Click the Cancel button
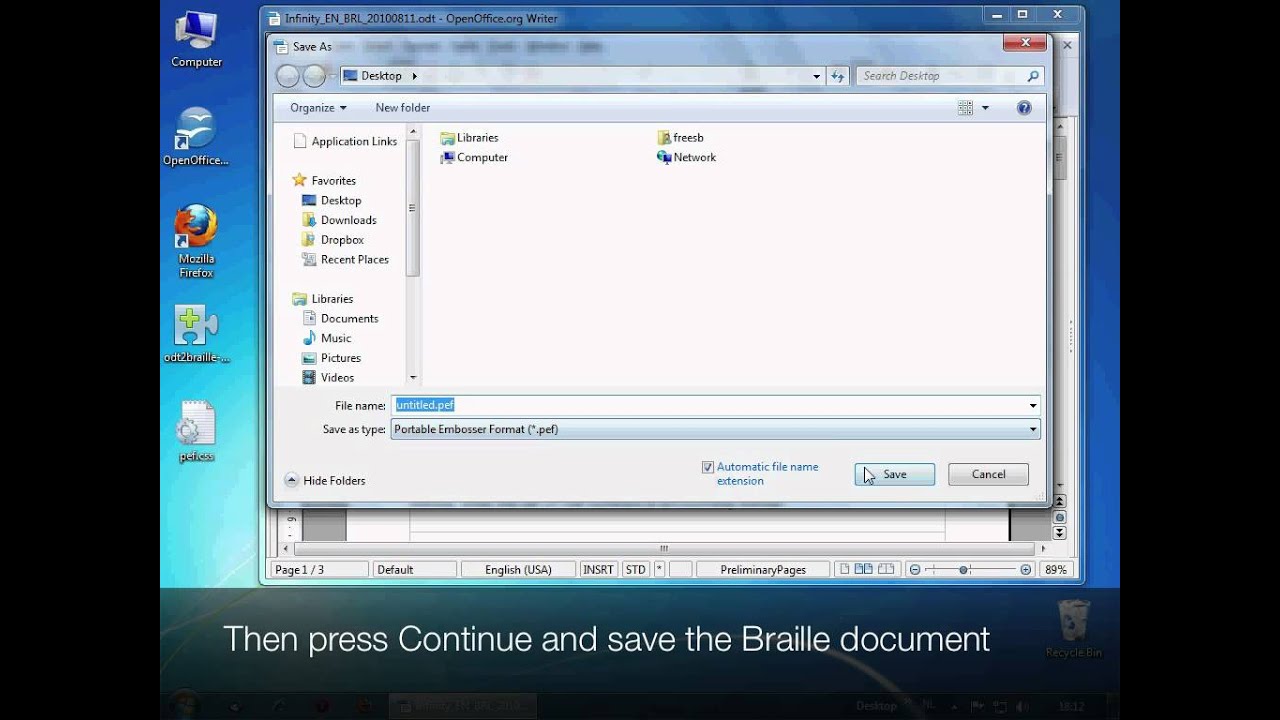 (x=988, y=475)
